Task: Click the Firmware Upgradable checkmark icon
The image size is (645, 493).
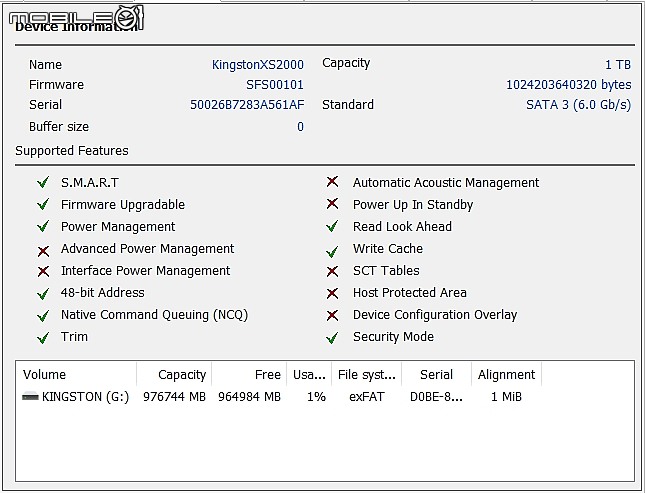Action: [43, 204]
